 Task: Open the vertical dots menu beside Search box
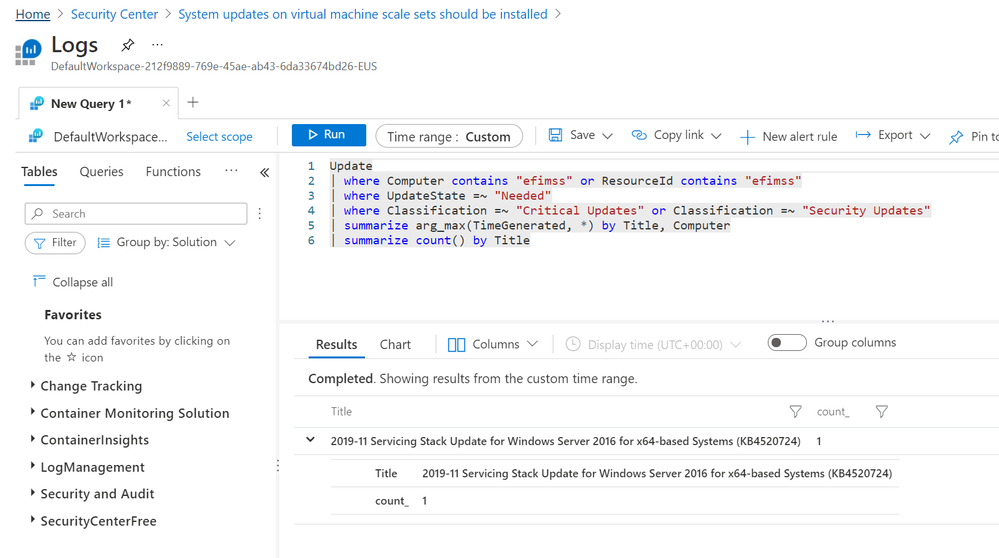point(259,213)
